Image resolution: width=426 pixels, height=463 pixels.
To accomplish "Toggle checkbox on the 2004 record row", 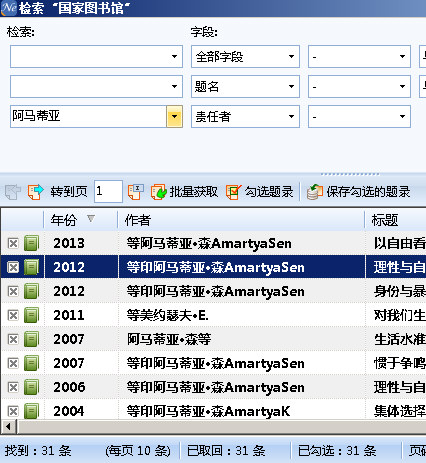I will coord(13,411).
